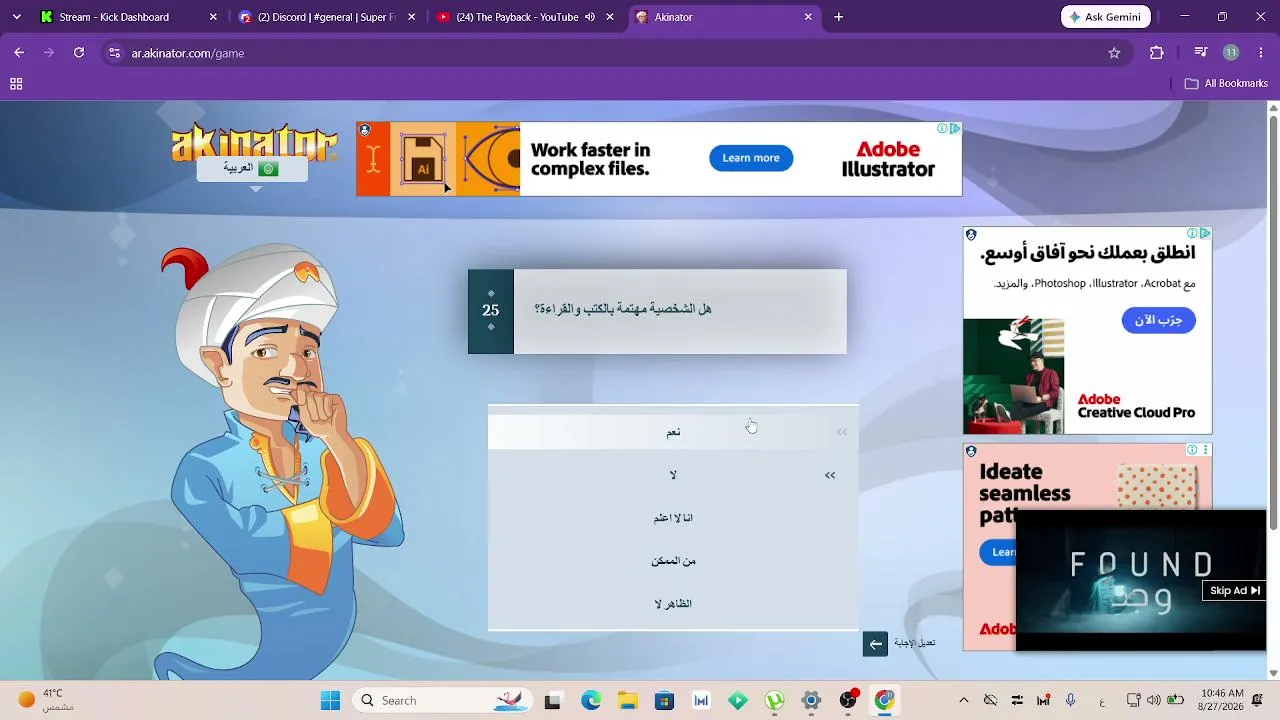The image size is (1280, 720).
Task: Switch to the Discord #general tab
Action: point(327,17)
